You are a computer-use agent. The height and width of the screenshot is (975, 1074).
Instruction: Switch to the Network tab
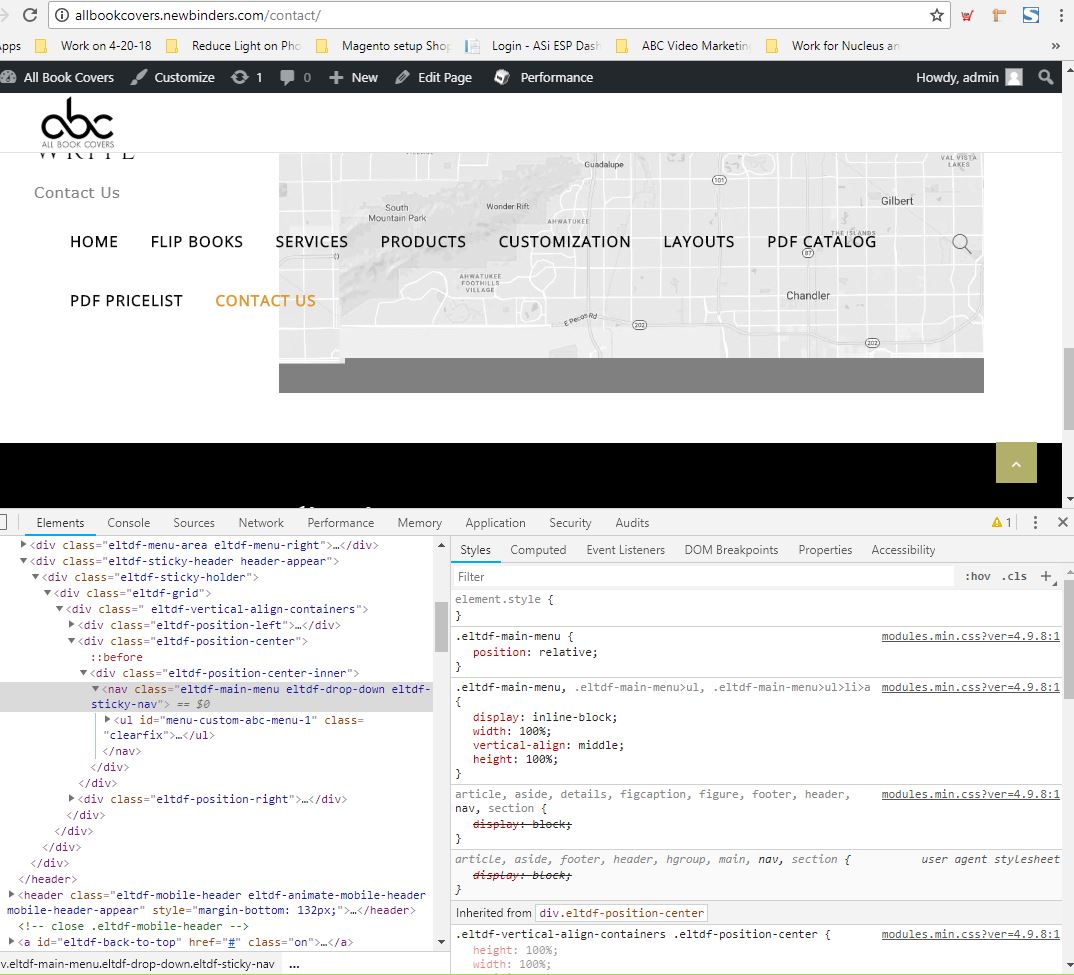click(261, 523)
